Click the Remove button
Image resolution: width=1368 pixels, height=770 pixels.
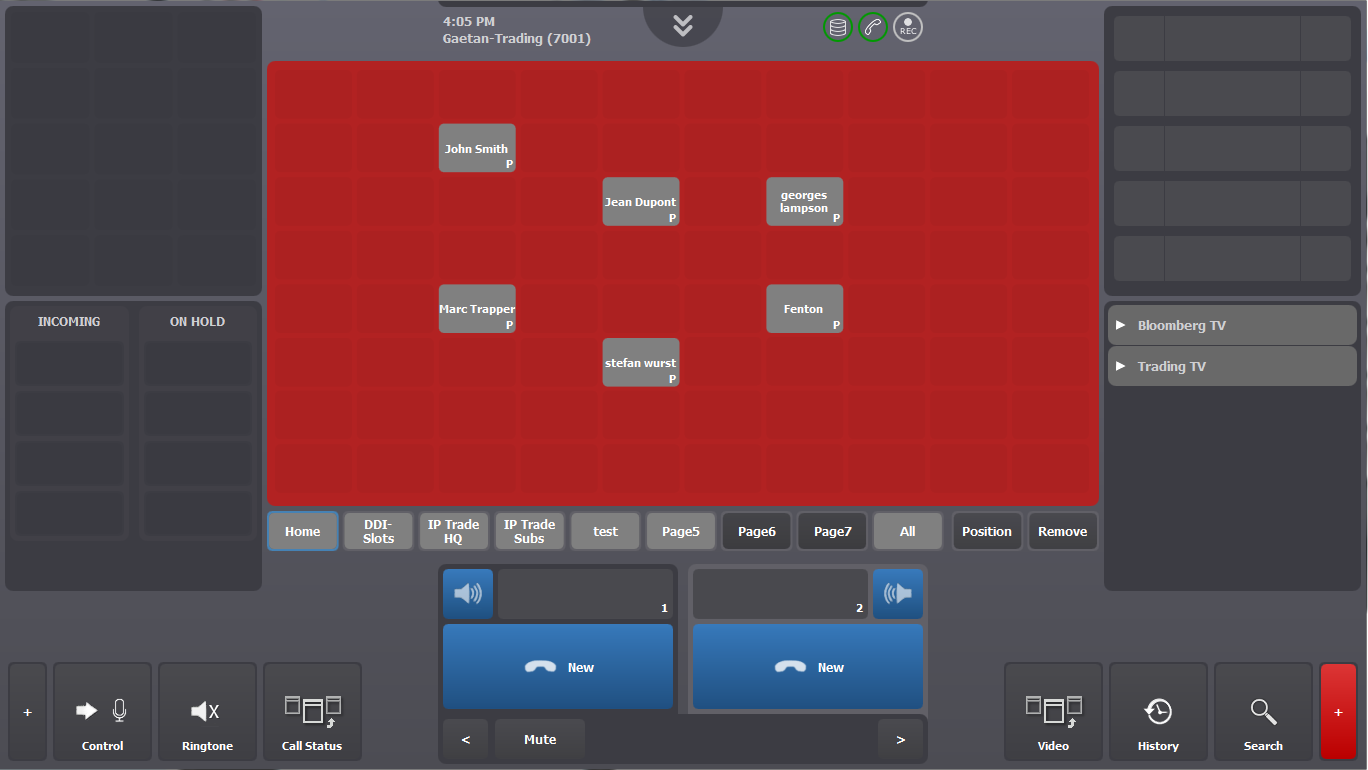[x=1063, y=531]
